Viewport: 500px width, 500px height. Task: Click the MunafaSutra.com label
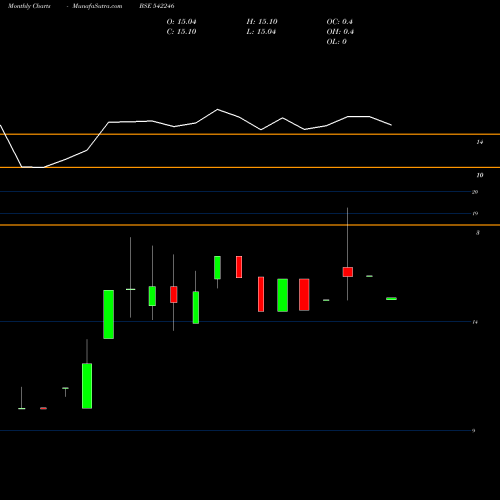(x=97, y=6)
